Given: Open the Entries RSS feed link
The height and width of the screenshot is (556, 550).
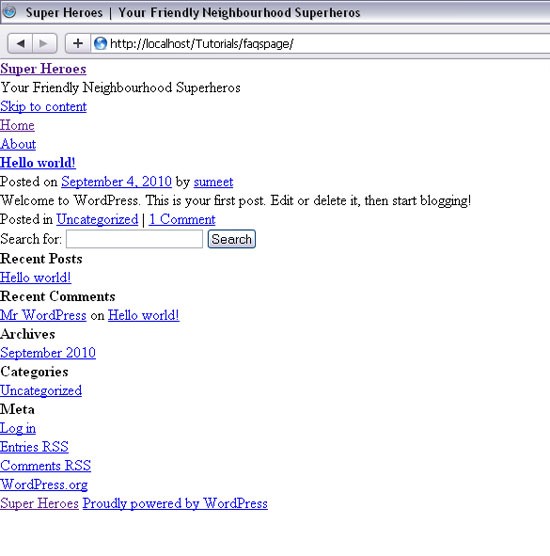Looking at the screenshot, I should click(x=34, y=447).
